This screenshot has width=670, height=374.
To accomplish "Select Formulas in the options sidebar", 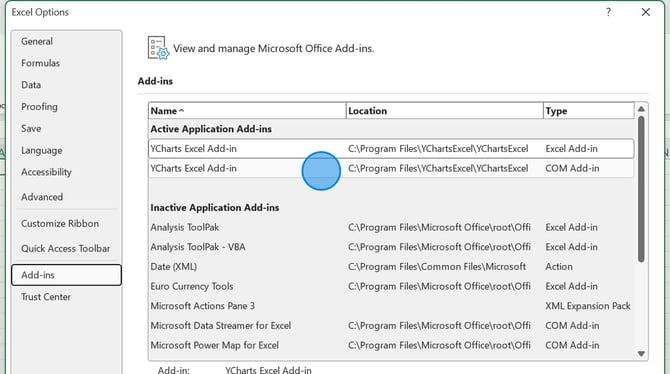I will point(66,63).
